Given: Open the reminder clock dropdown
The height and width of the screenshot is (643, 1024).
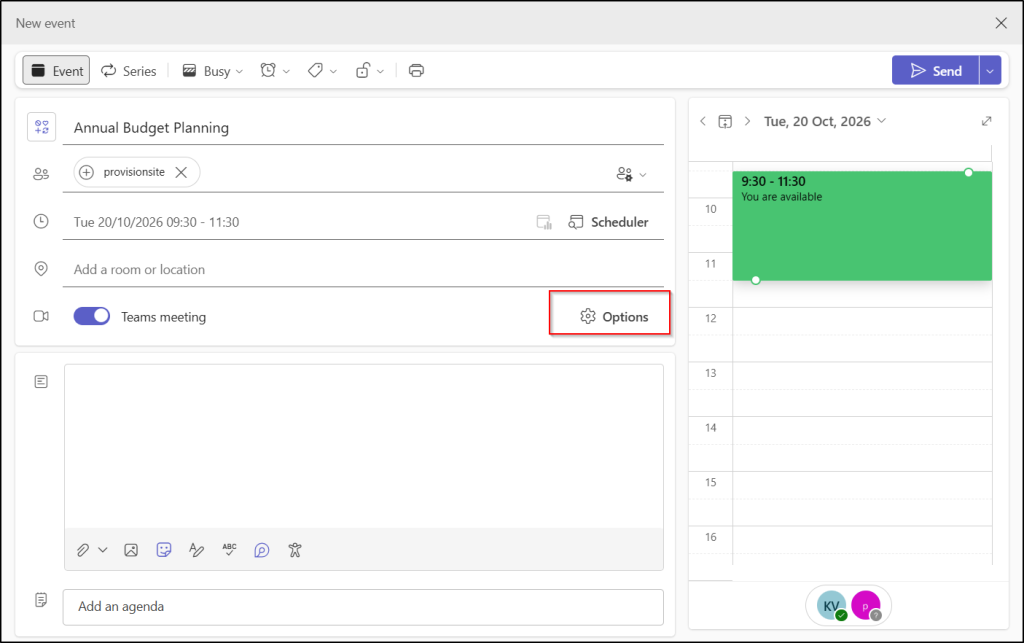Looking at the screenshot, I should [x=275, y=71].
